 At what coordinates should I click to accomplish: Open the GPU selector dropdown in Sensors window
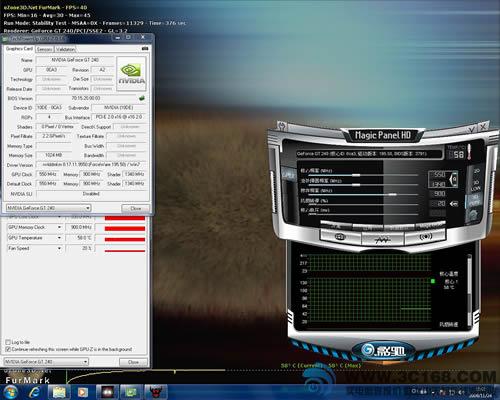pos(46,361)
